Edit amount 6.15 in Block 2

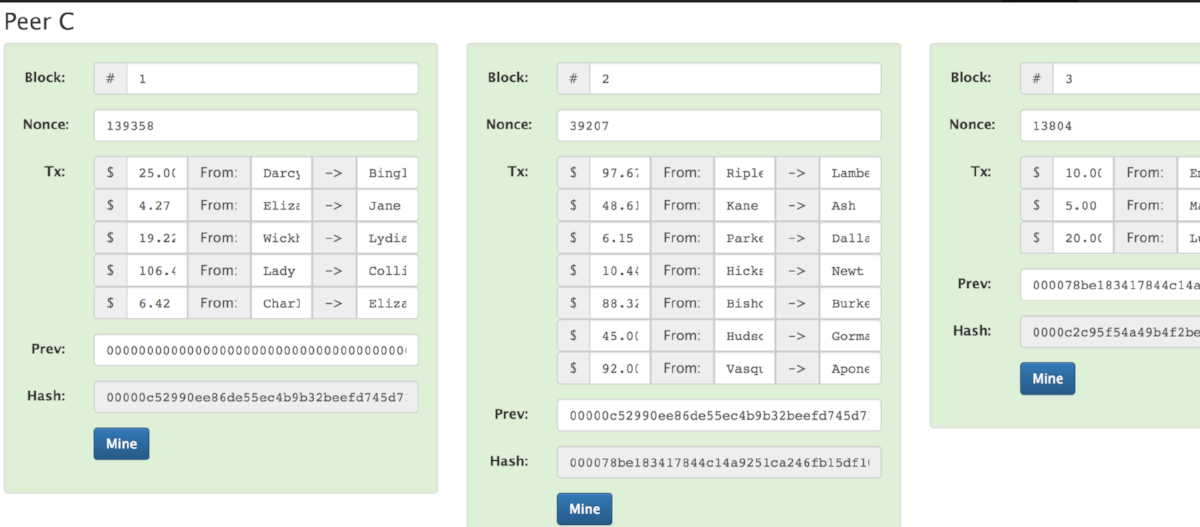(620, 238)
